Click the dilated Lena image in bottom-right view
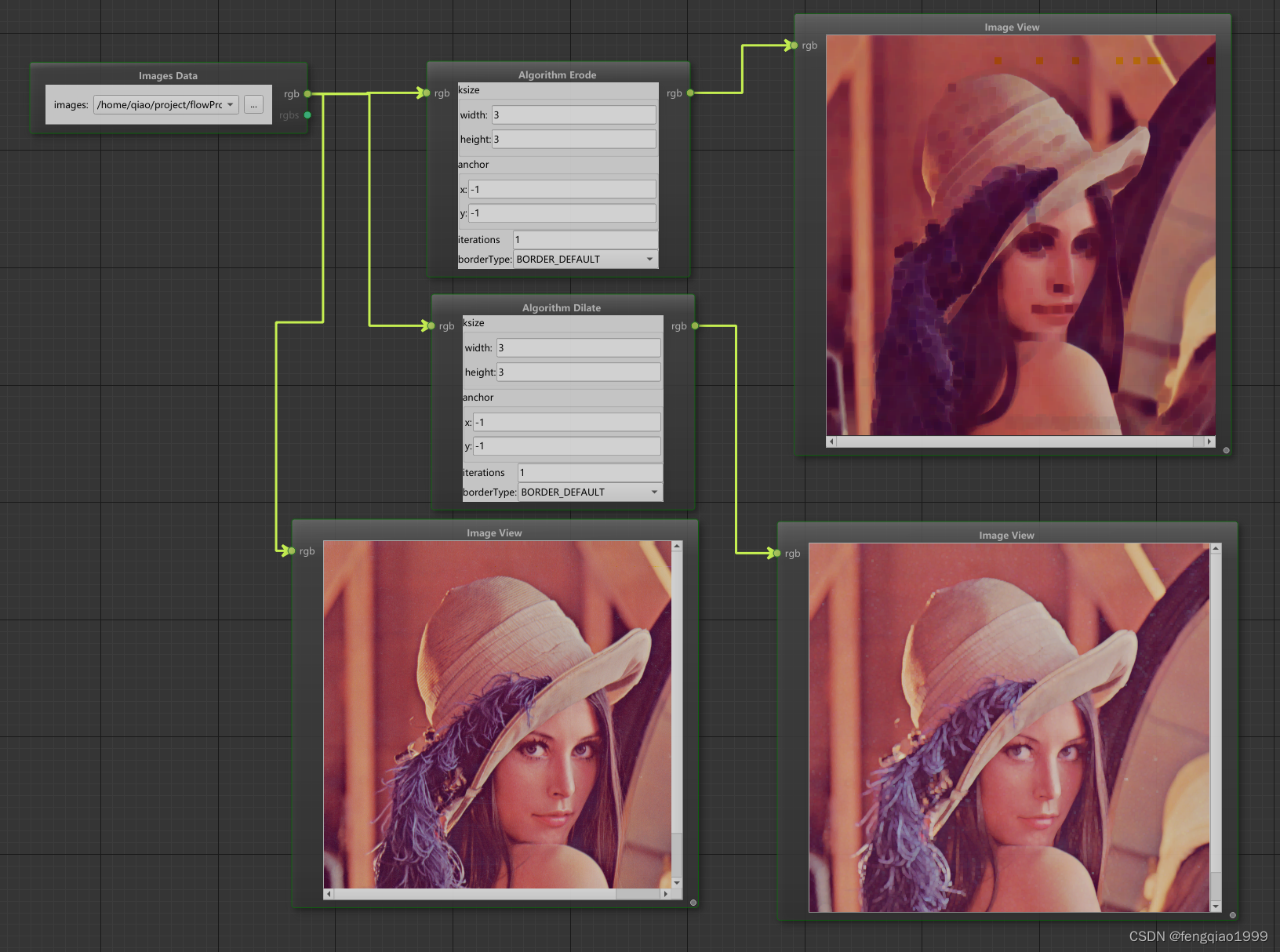 pyautogui.click(x=1009, y=728)
